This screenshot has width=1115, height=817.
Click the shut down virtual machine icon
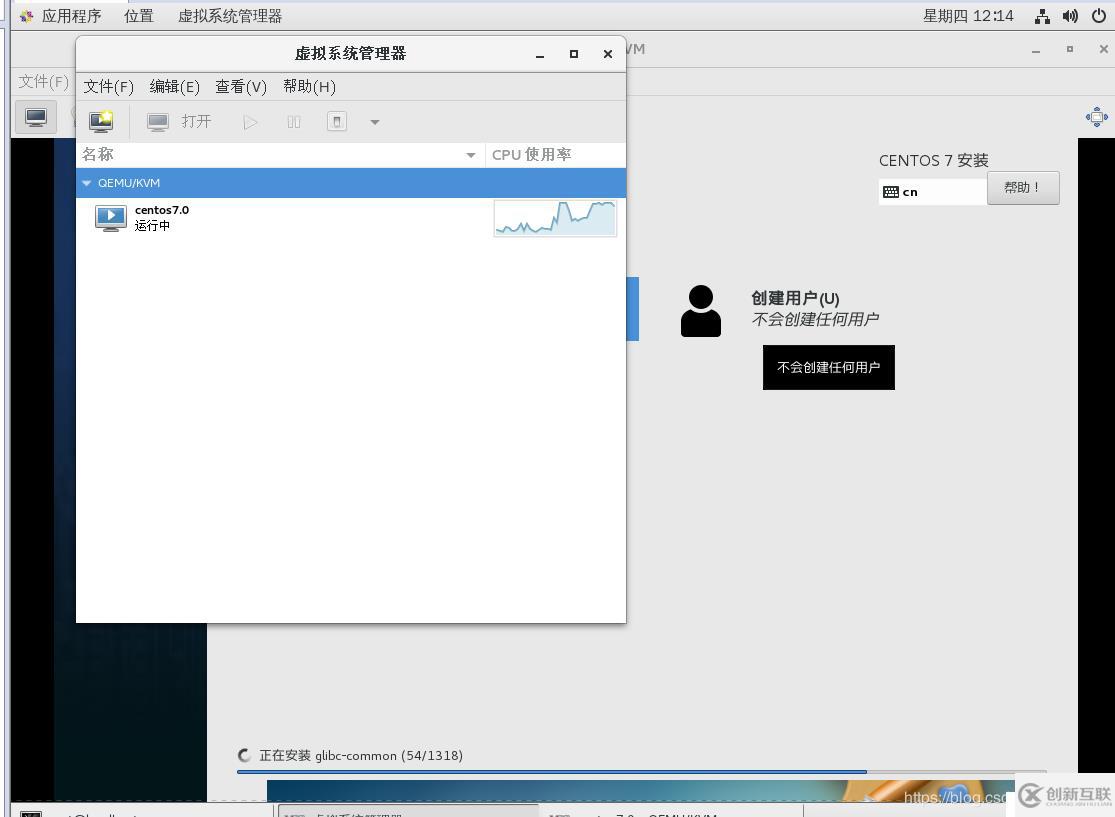(337, 122)
